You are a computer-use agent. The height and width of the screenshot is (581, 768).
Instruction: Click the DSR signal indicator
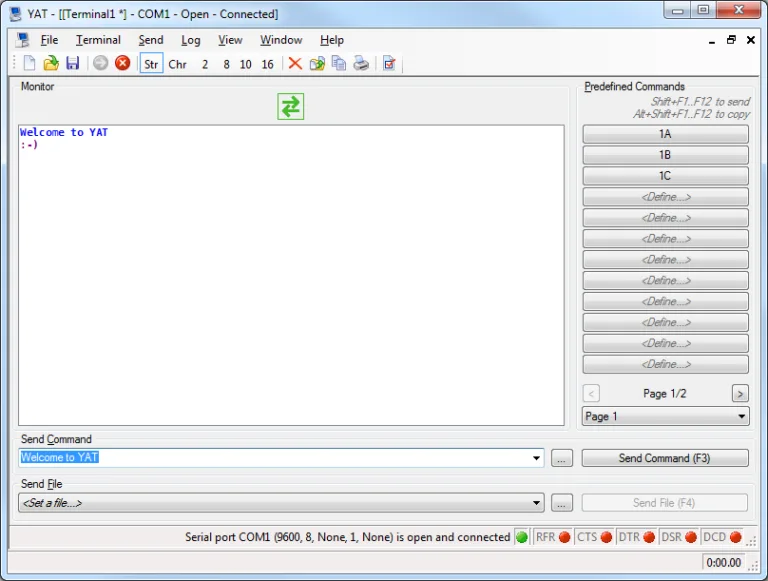[678, 537]
